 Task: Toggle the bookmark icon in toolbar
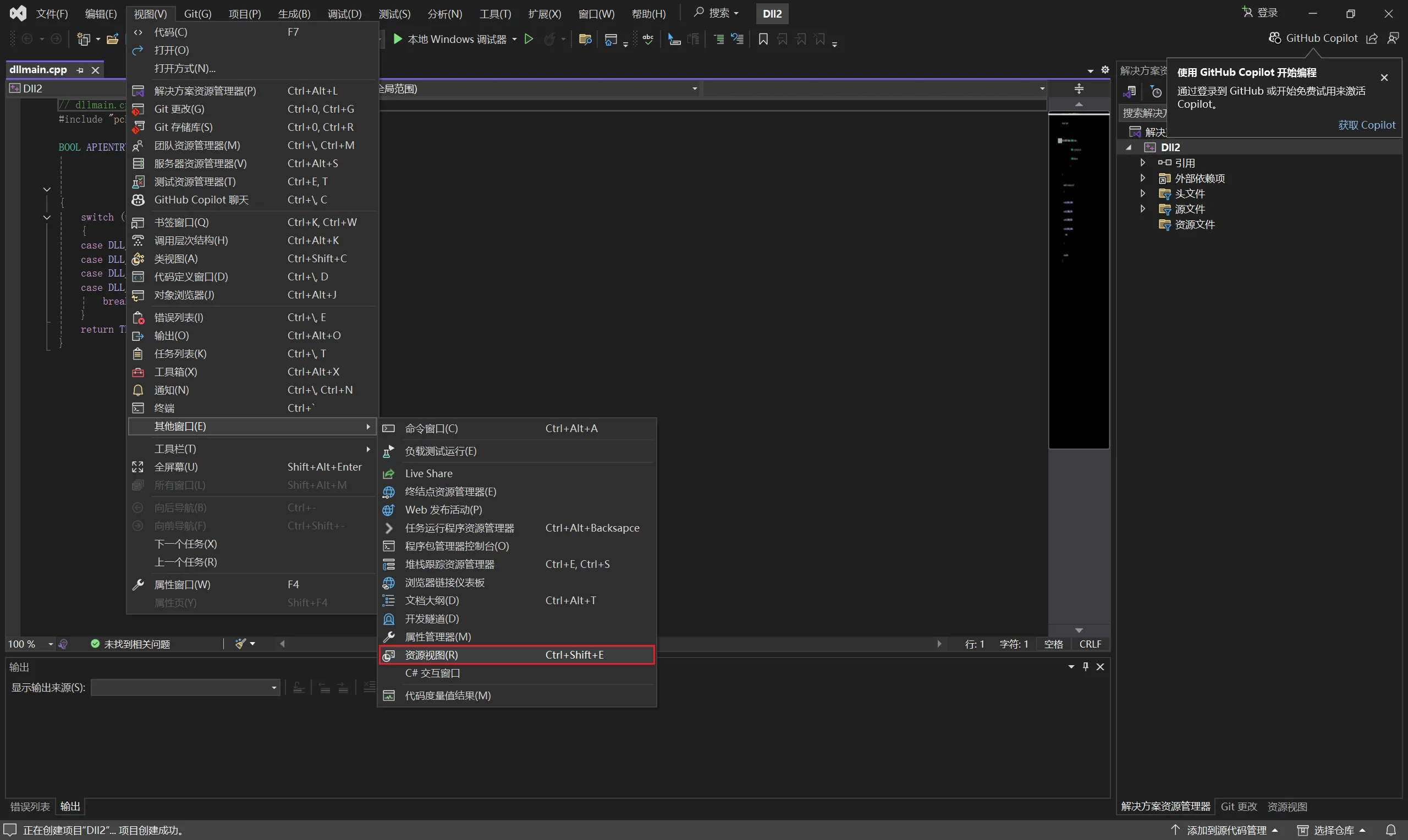[x=763, y=39]
